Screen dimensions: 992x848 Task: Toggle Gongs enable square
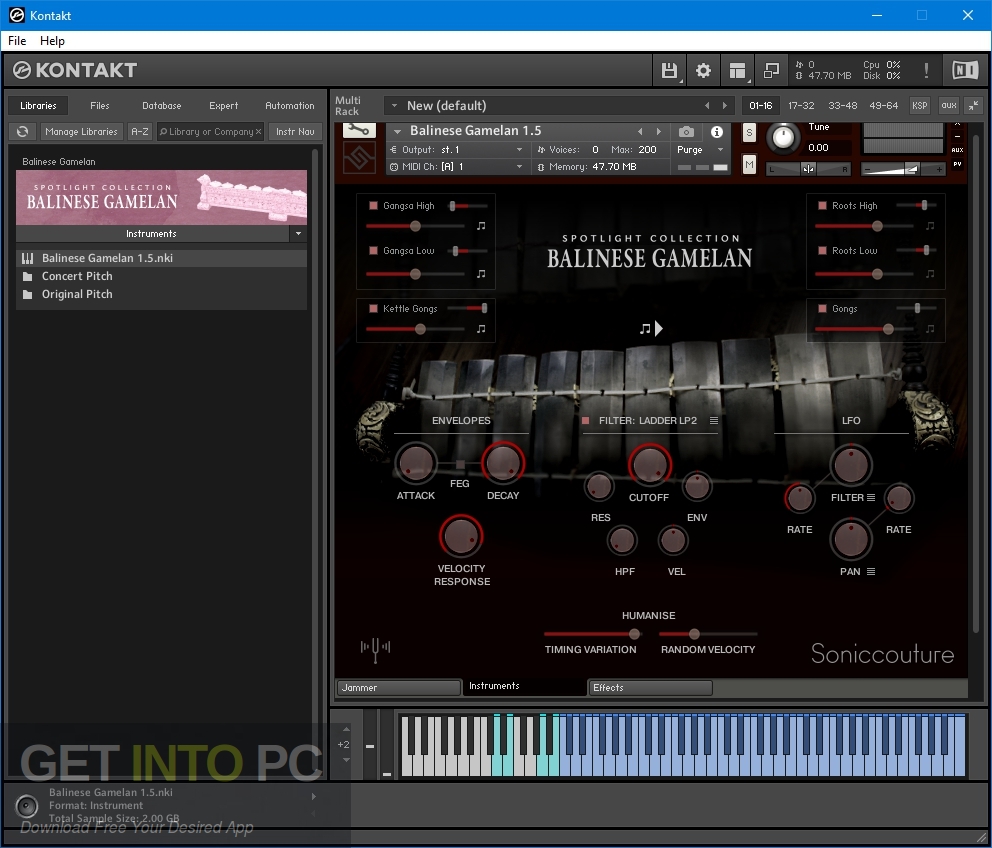pos(822,309)
